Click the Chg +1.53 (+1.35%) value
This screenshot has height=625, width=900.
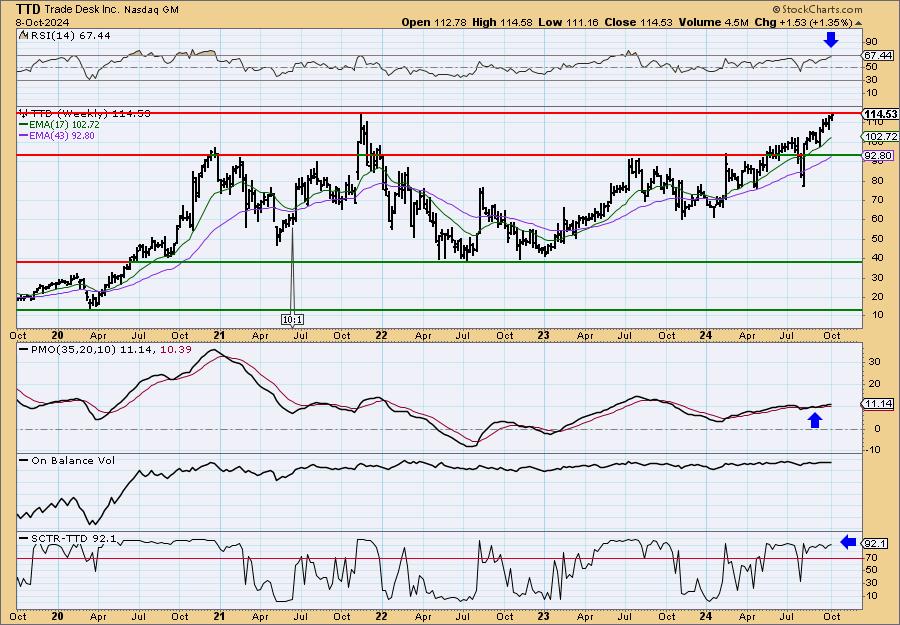(804, 22)
